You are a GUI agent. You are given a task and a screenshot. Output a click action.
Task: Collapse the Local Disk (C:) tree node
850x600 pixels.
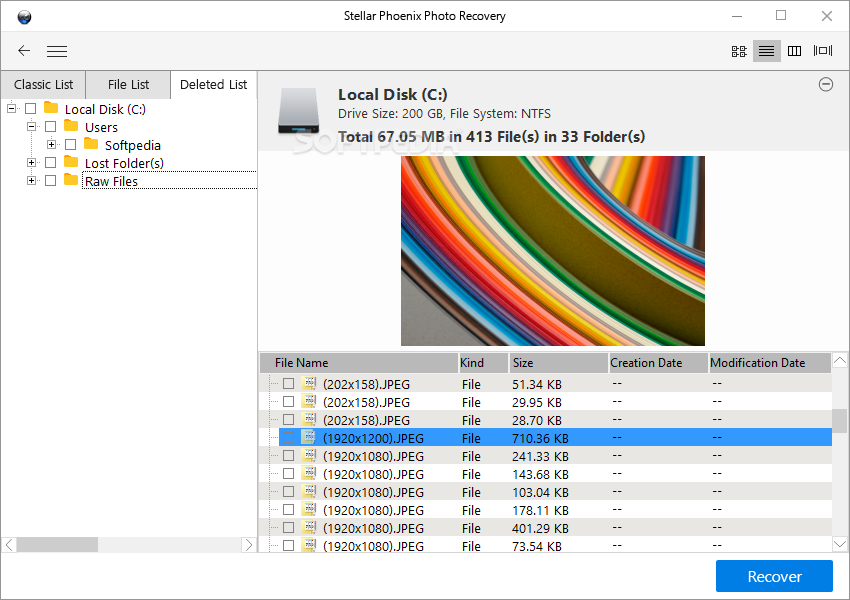[11, 109]
